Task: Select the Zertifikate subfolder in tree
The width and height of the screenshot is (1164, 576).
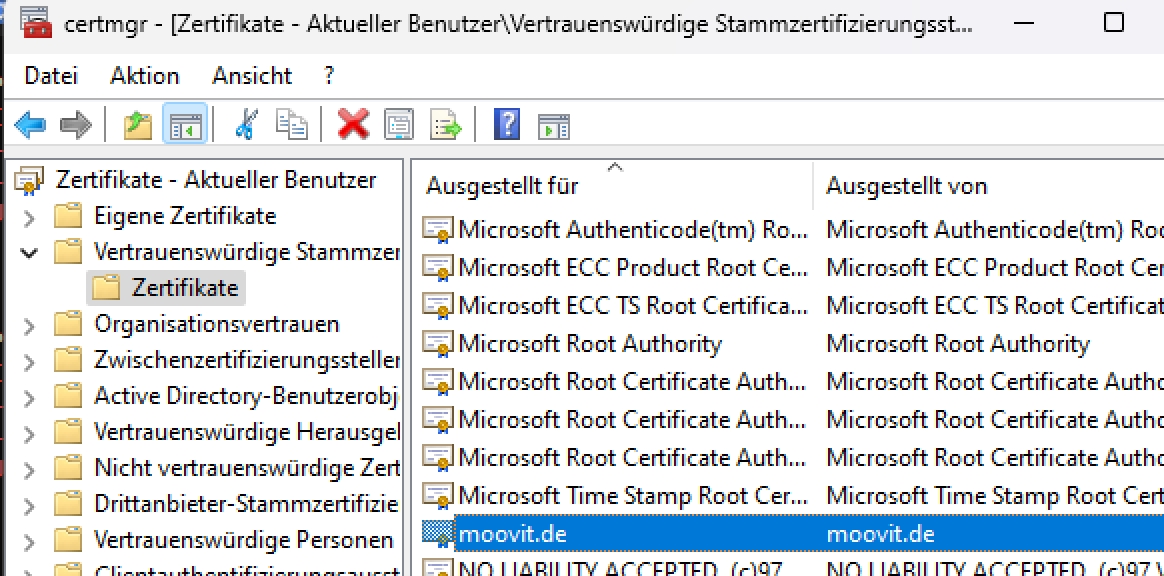Action: (184, 289)
